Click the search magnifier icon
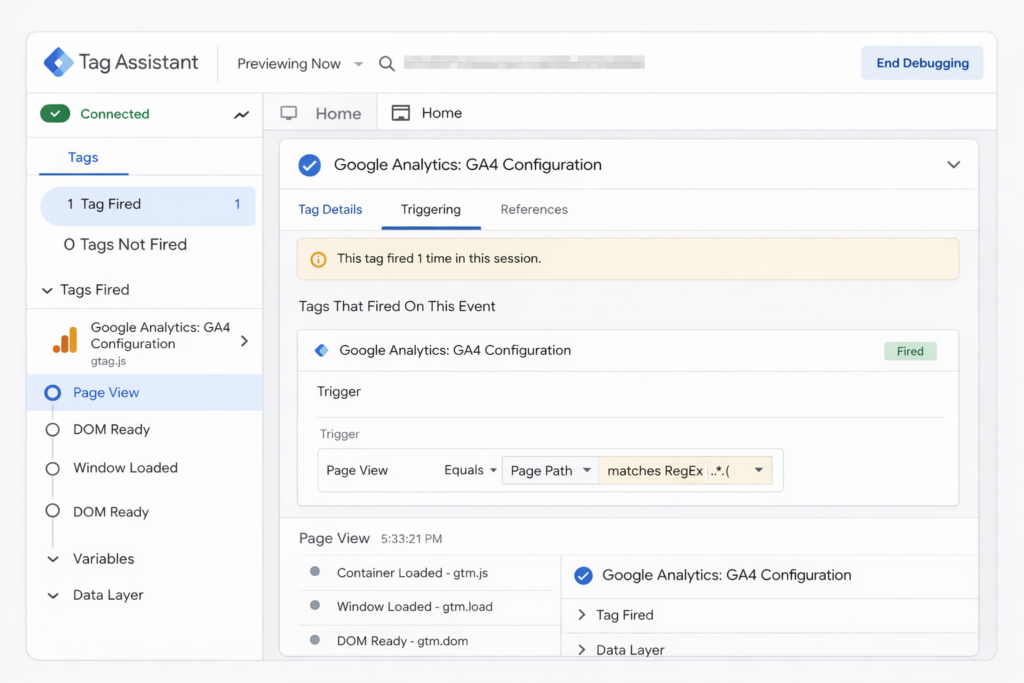 pos(387,63)
